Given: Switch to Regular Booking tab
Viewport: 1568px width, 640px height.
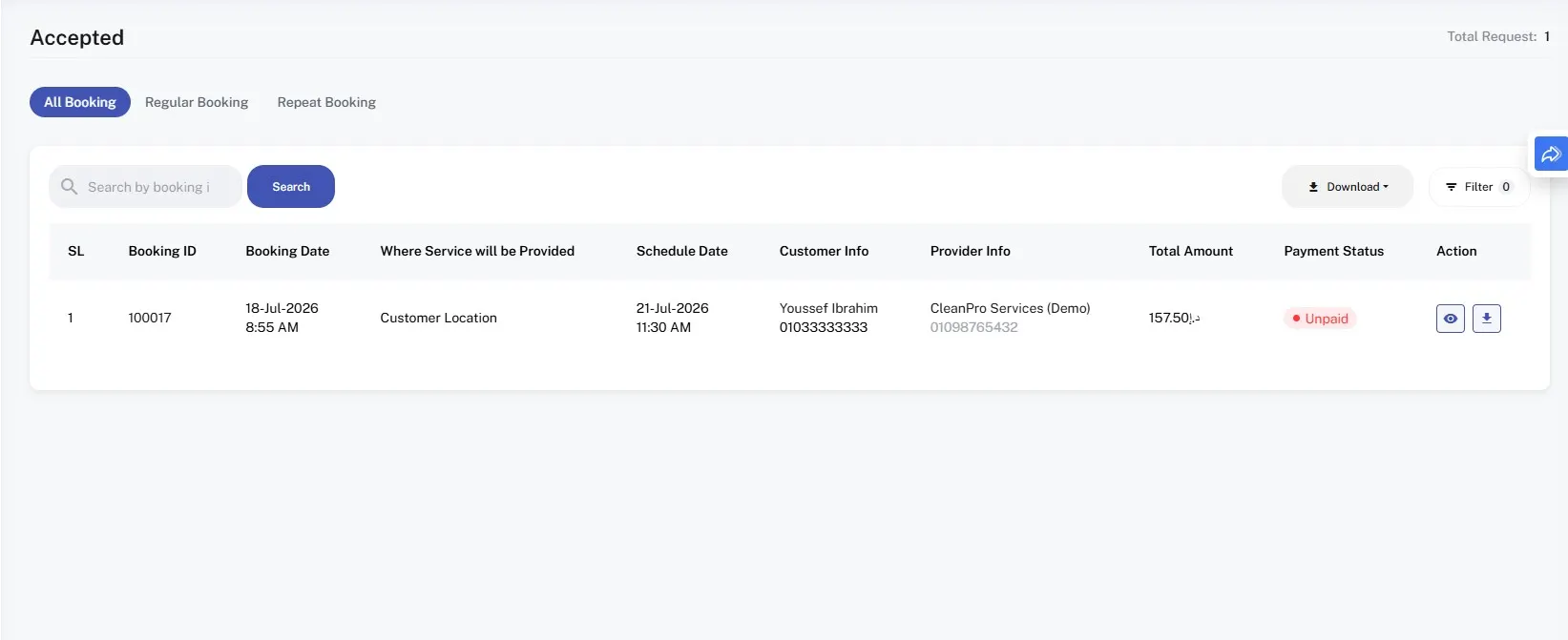Looking at the screenshot, I should [197, 102].
